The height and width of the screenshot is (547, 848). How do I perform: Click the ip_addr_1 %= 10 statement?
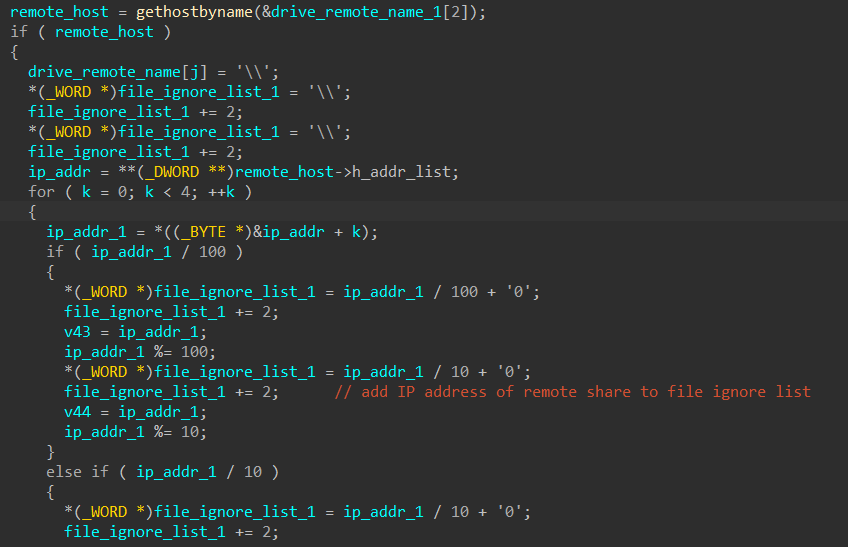pyautogui.click(x=136, y=432)
